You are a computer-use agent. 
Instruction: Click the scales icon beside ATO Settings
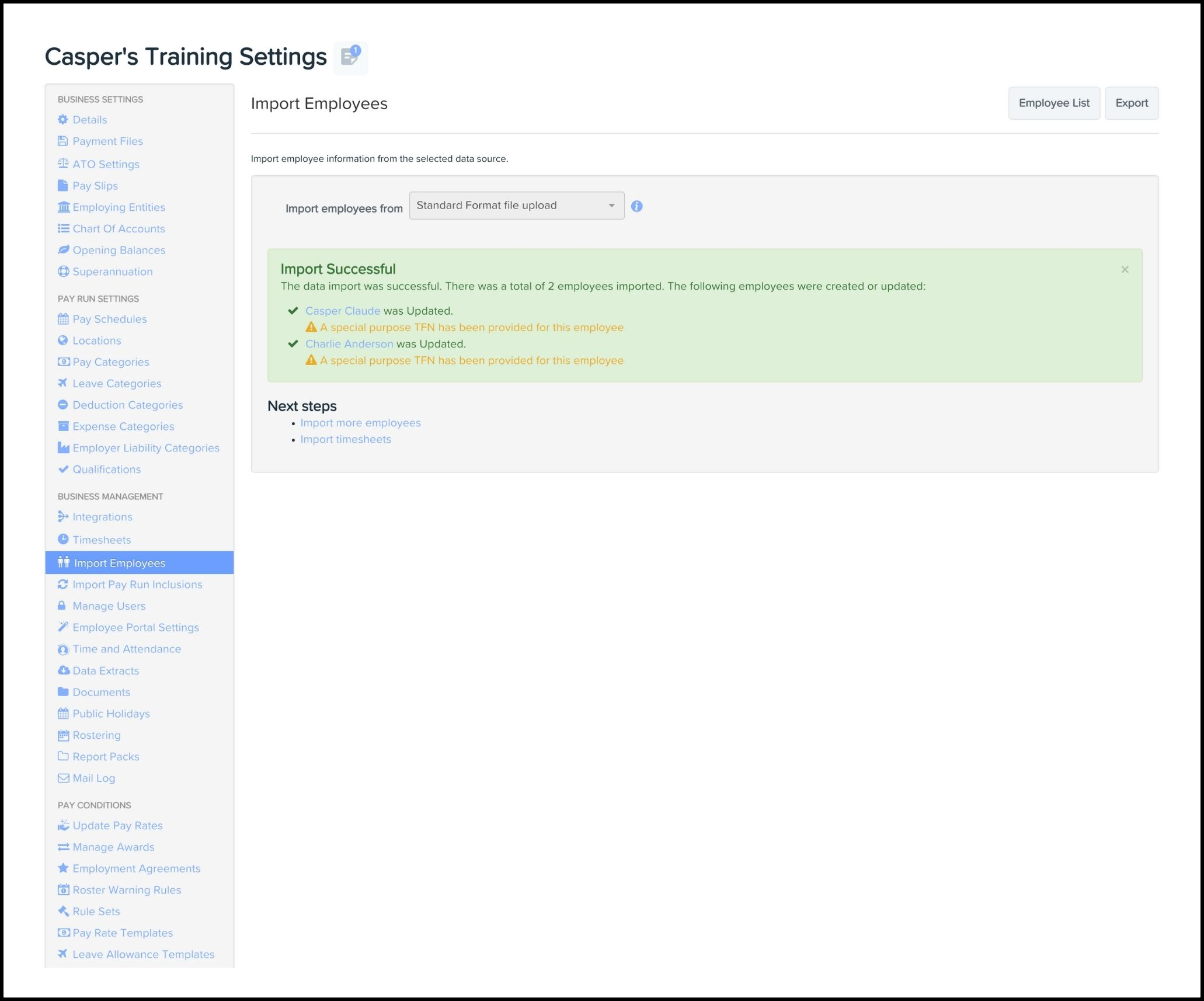(x=63, y=164)
